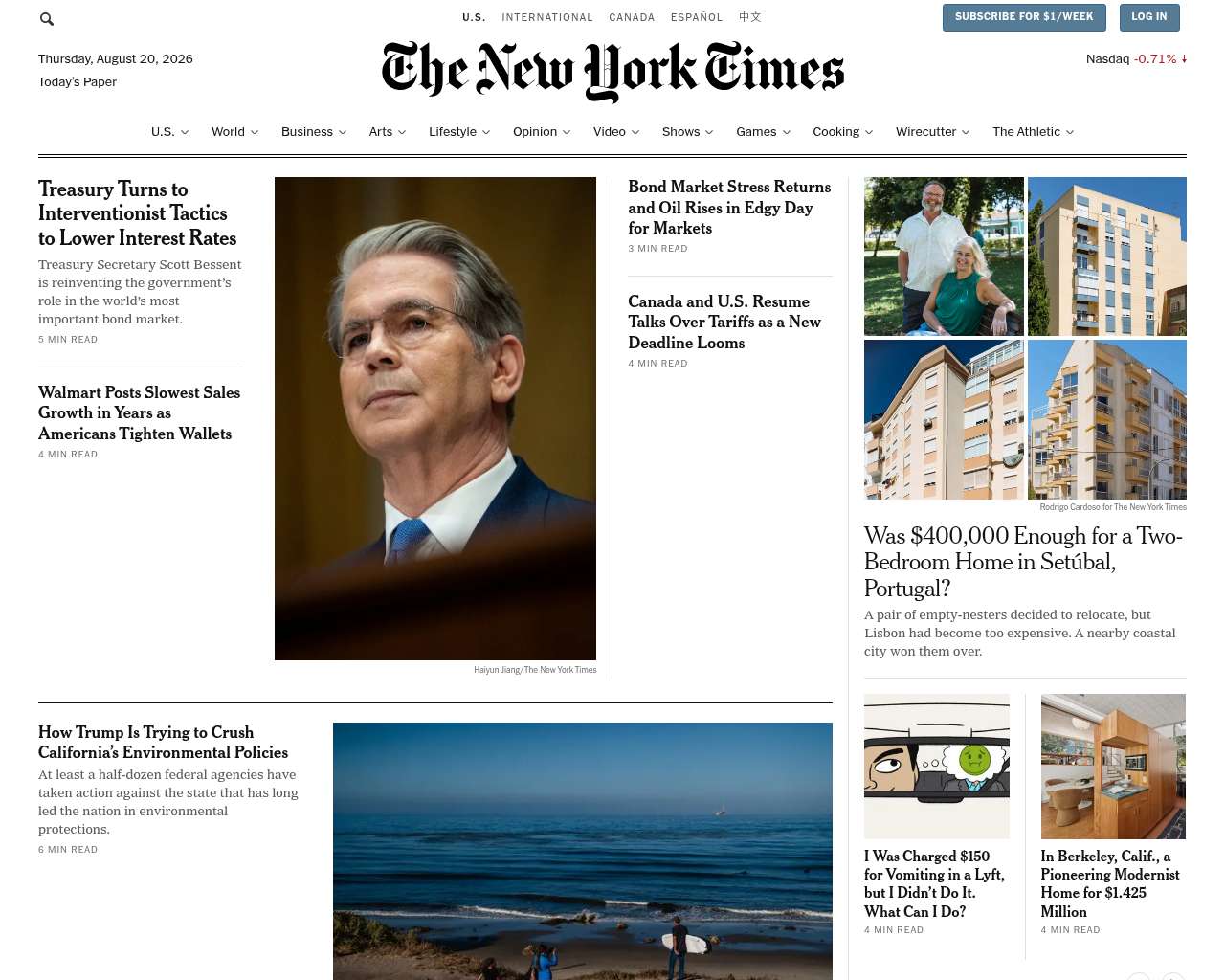Open Canada and U.S. Resume Talks article
This screenshot has width=1225, height=980.
[x=724, y=322]
